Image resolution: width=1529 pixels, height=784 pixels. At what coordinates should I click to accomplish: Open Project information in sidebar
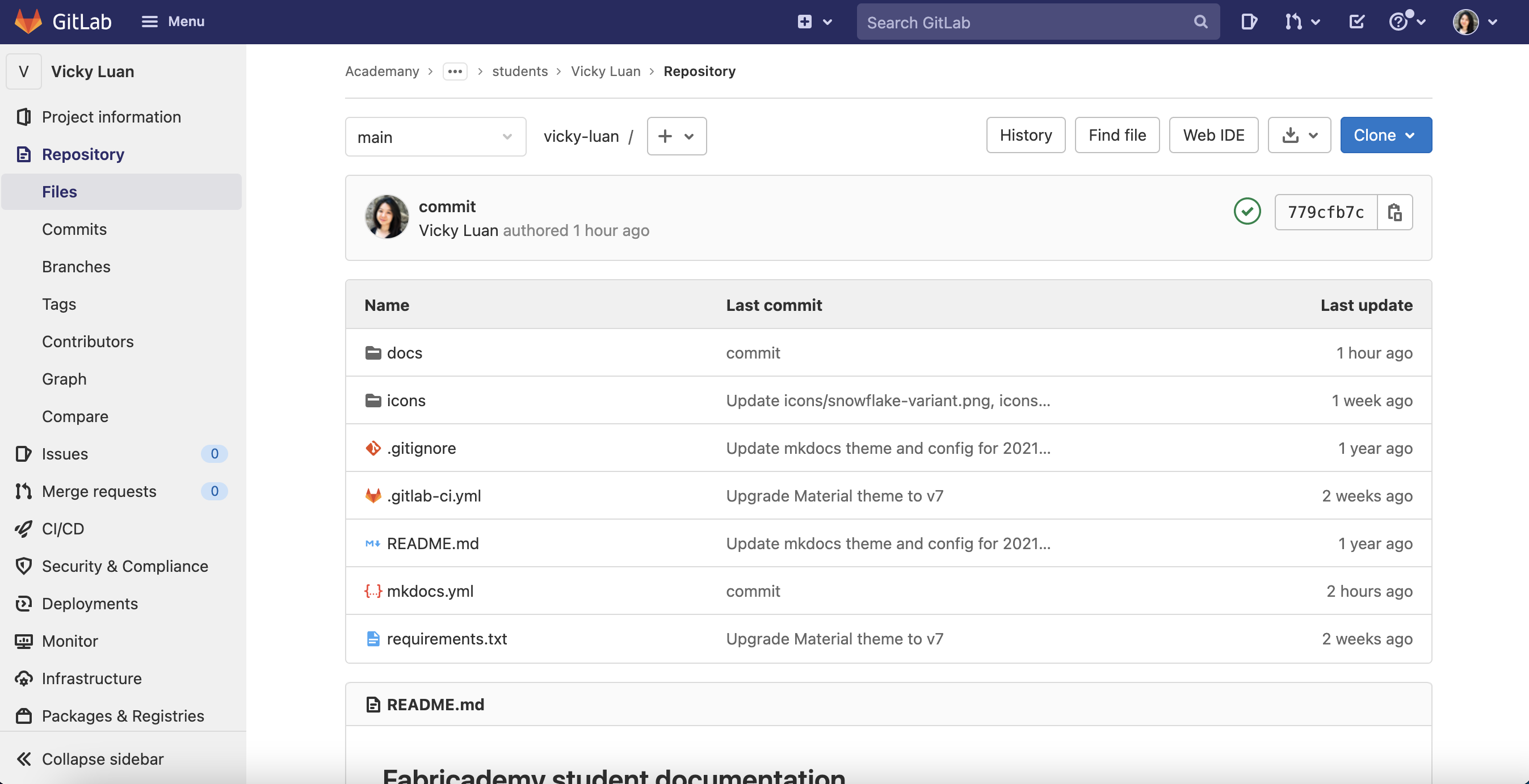(111, 117)
